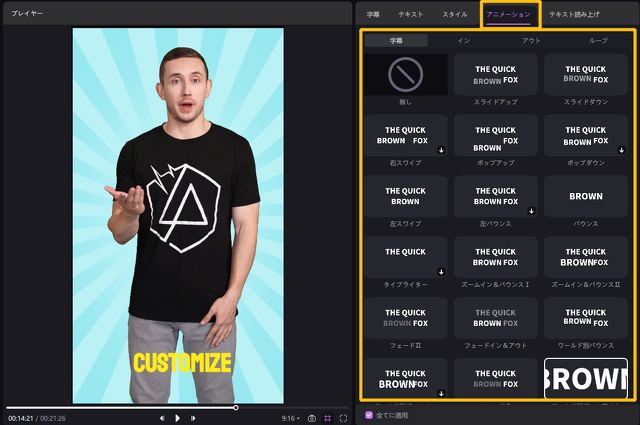
Task: Take a snapshot with the camera icon
Action: (312, 417)
